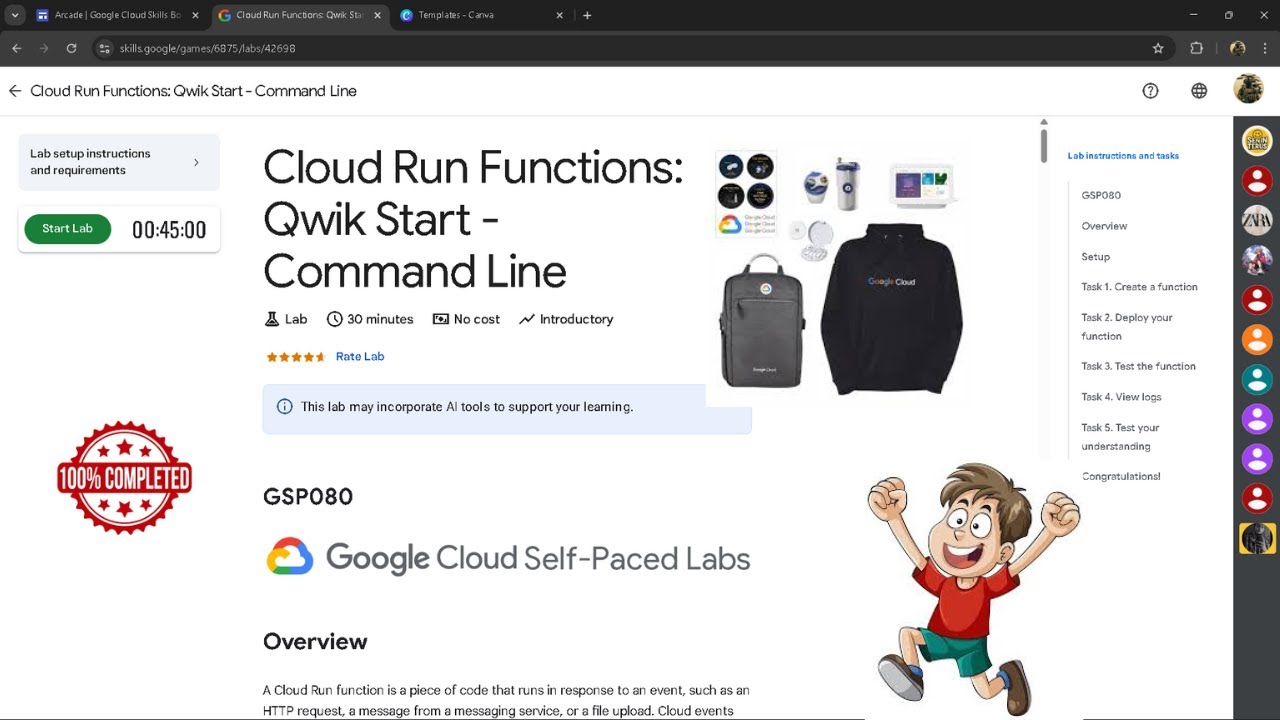
Task: Click the Rate Lab link
Action: (x=360, y=357)
